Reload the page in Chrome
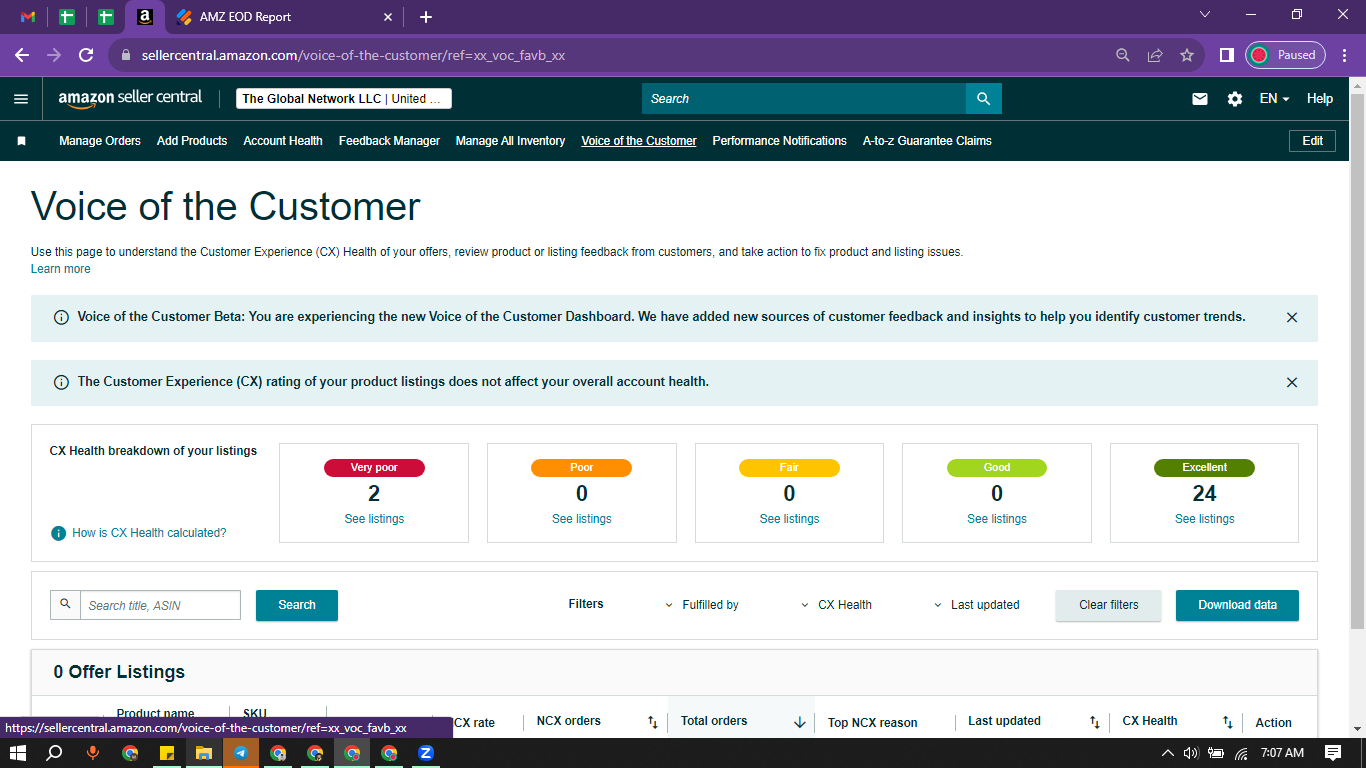Screen dimensions: 1366x768 [86, 55]
